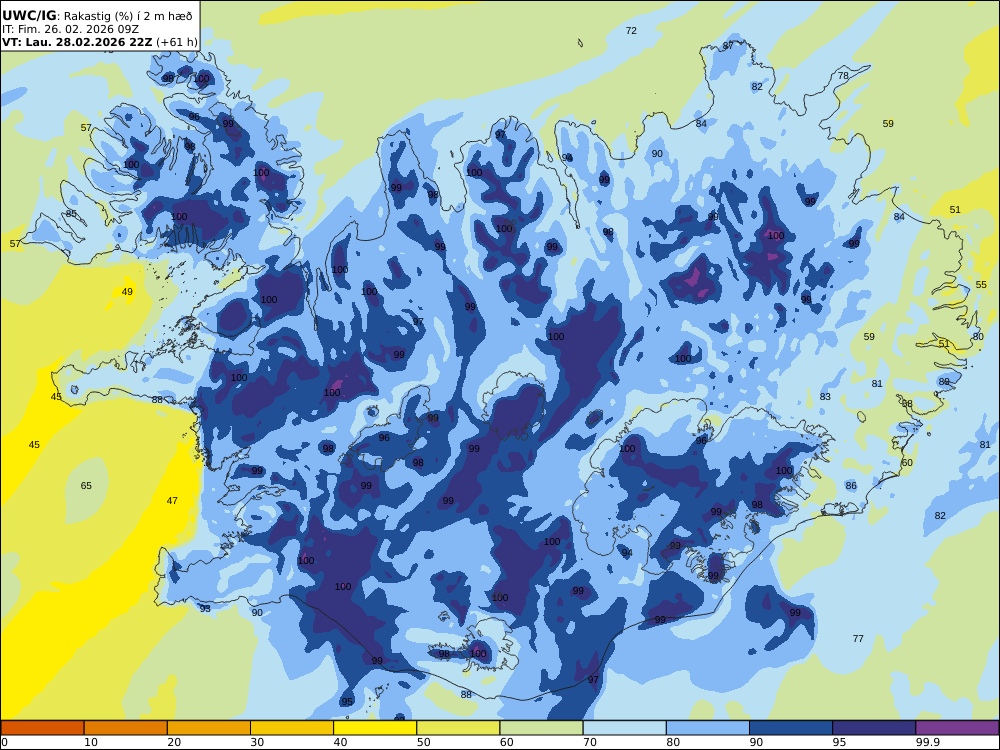Click the '47' humidity value on the map

tap(172, 501)
